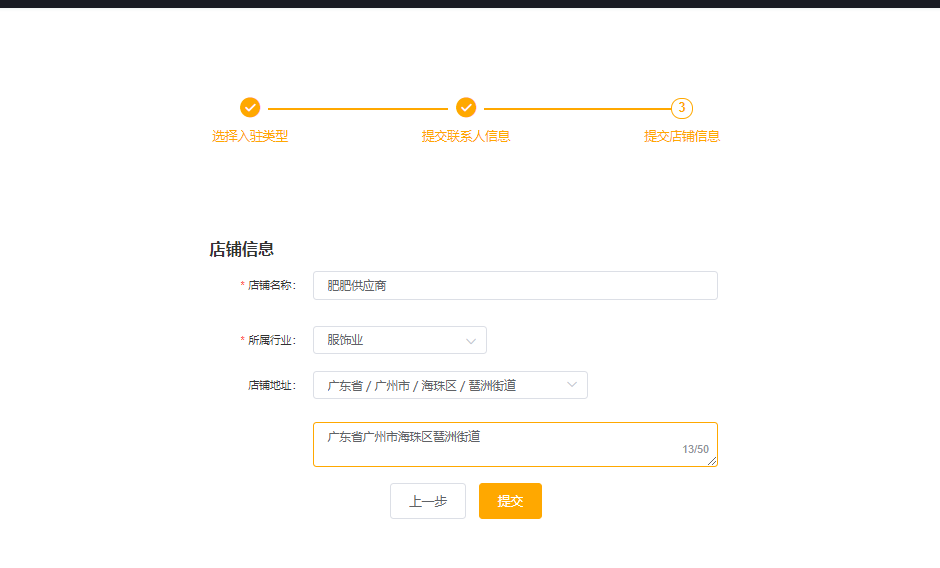
Task: Click the progress line between steps 2 and 3
Action: coord(575,108)
